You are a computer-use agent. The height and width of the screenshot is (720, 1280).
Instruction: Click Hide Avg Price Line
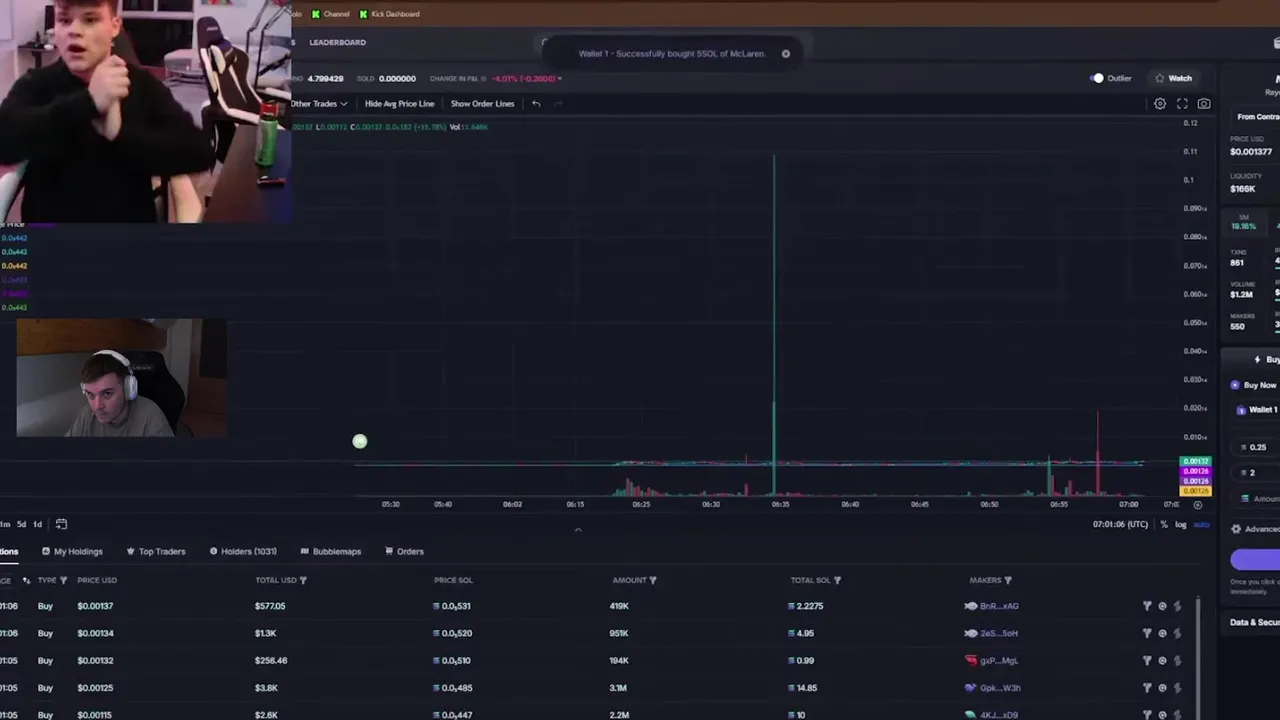click(399, 104)
